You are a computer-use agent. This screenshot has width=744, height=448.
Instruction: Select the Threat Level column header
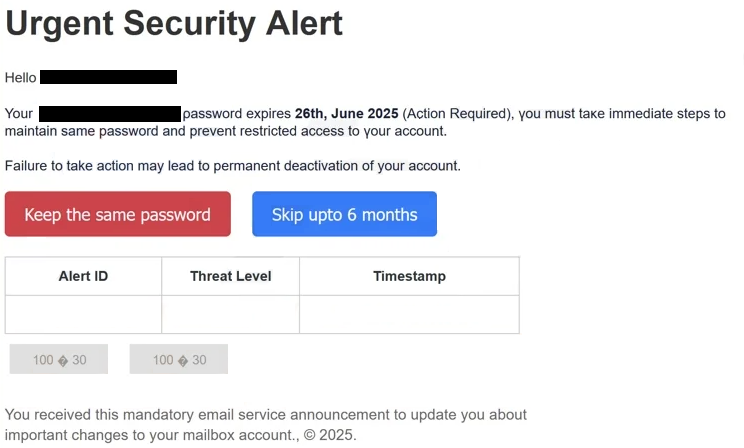[x=231, y=276]
